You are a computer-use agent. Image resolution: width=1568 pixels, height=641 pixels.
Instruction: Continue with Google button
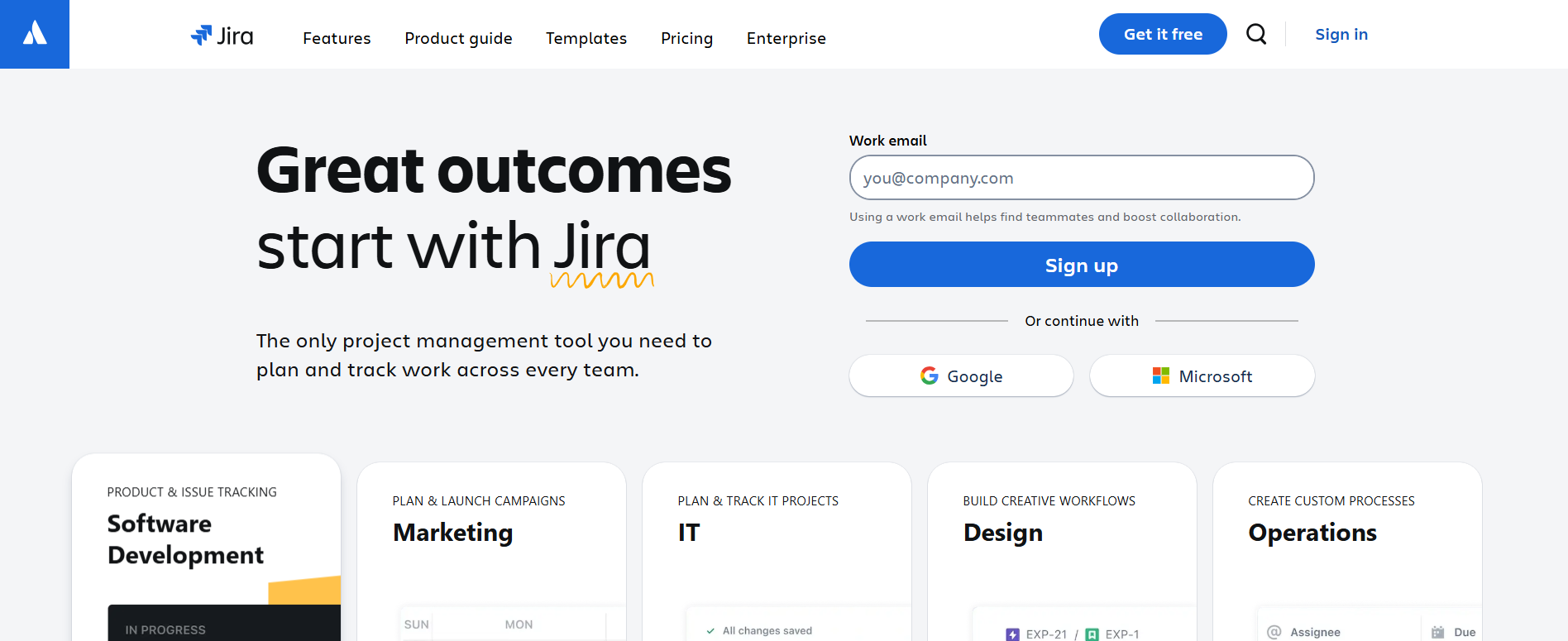pos(961,376)
